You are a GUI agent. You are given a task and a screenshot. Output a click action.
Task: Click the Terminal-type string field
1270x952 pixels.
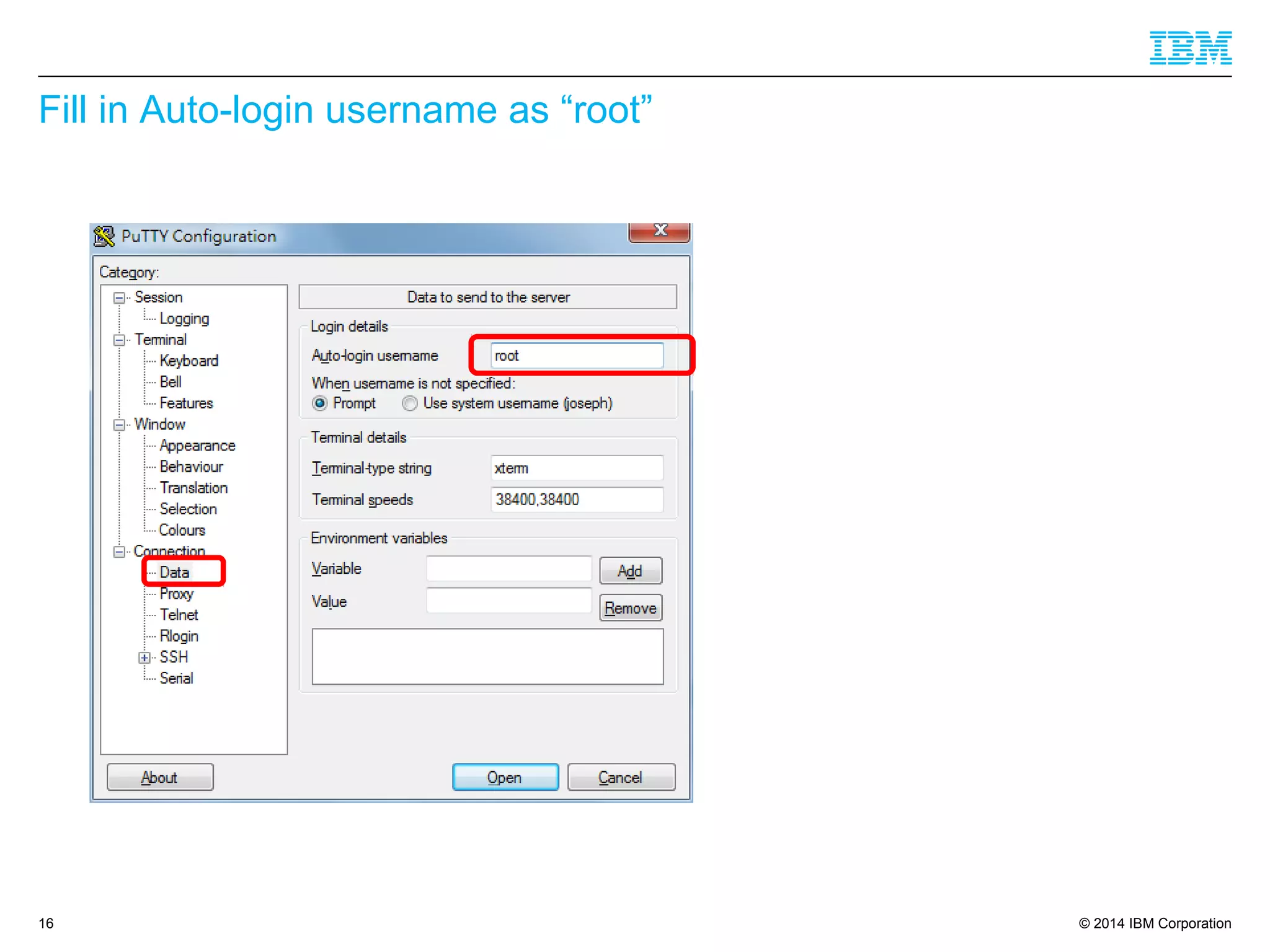tap(577, 468)
